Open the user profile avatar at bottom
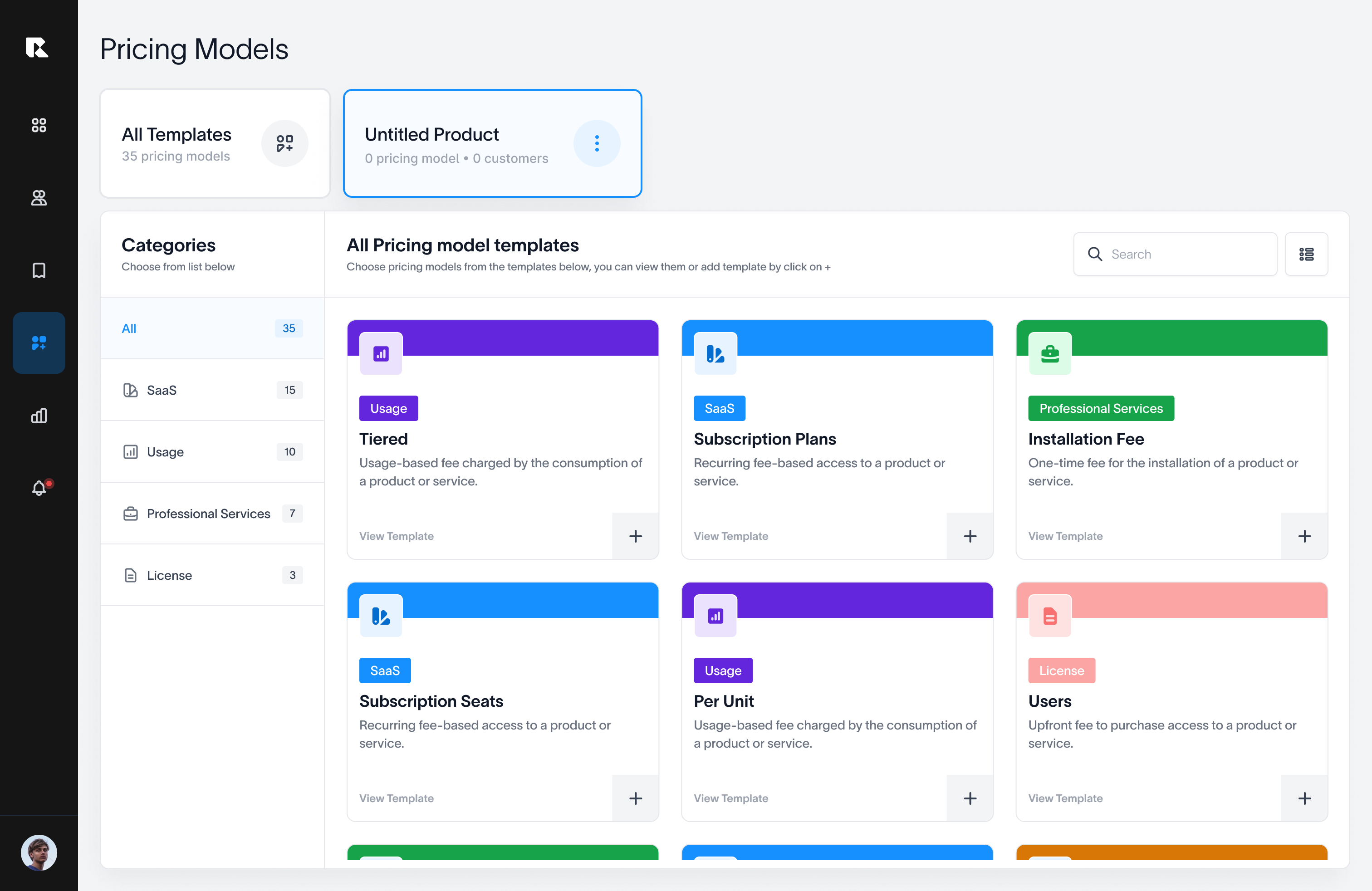 [39, 853]
